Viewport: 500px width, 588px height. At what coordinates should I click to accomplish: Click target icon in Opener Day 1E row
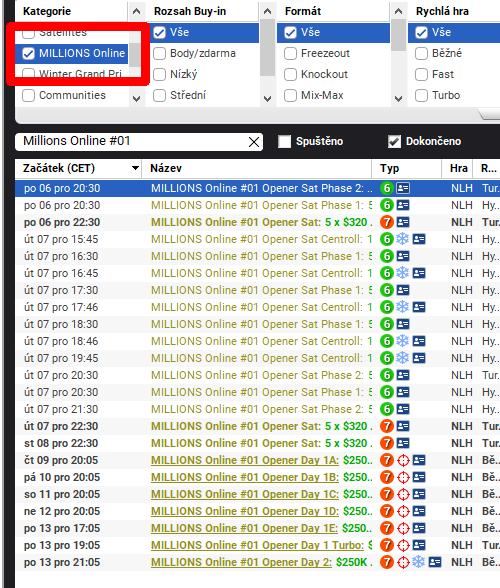click(x=403, y=528)
